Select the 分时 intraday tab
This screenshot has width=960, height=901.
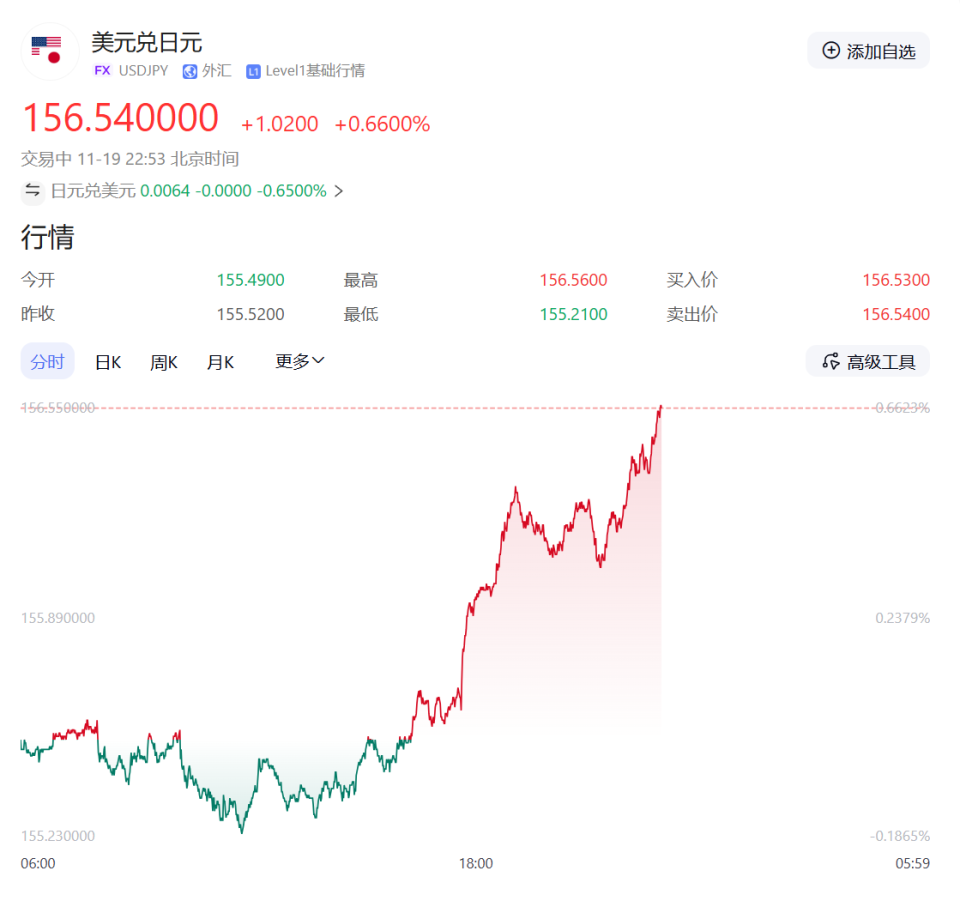(47, 361)
